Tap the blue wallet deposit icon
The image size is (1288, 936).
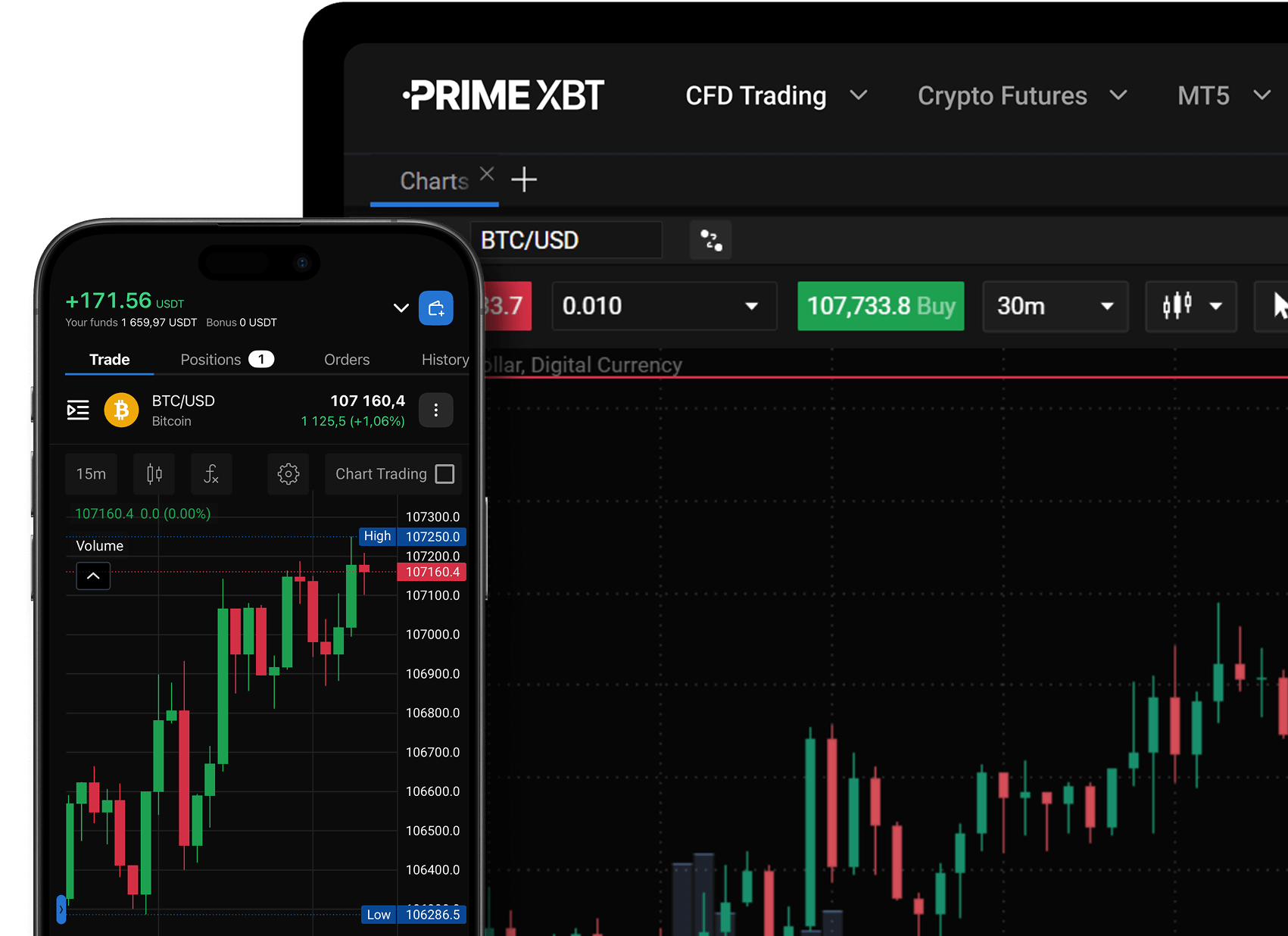435,308
